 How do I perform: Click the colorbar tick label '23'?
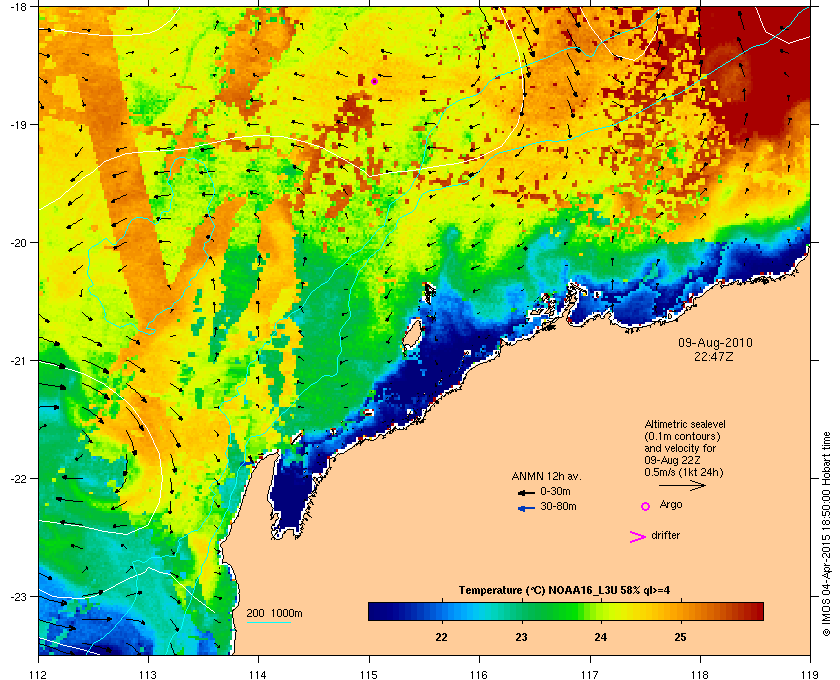521,637
